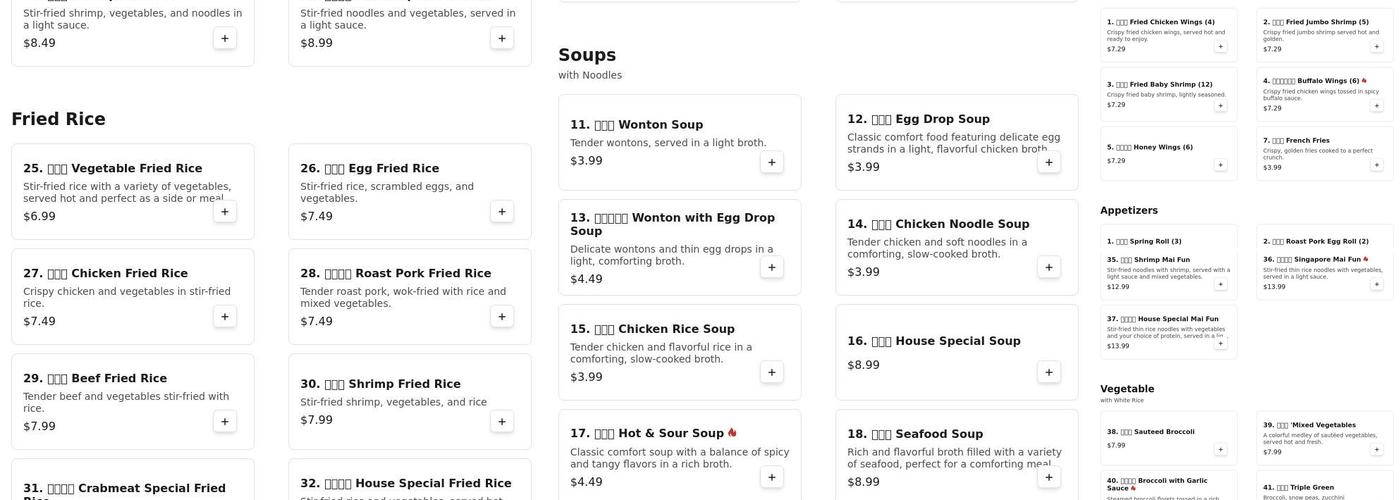Click plus button for Wonton Soup

click(771, 162)
